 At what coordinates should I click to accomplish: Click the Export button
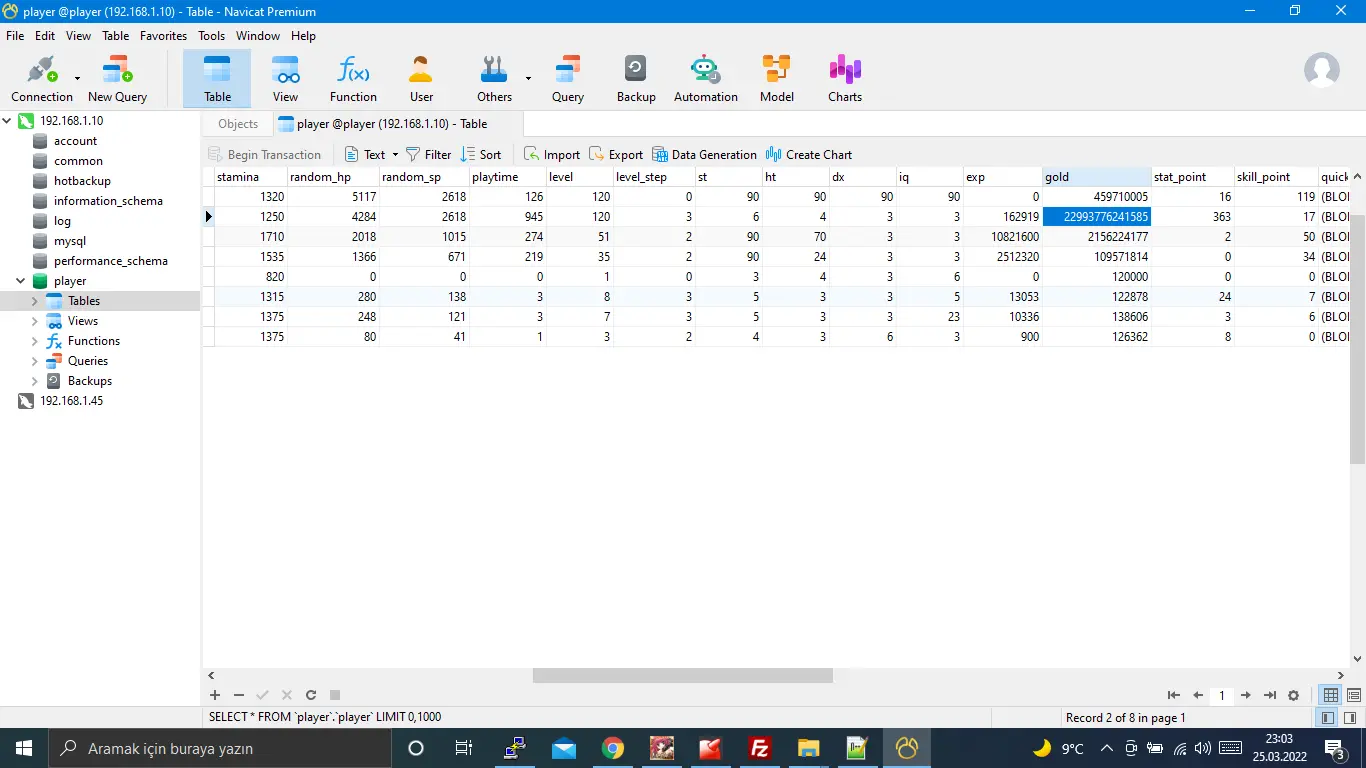coord(616,155)
